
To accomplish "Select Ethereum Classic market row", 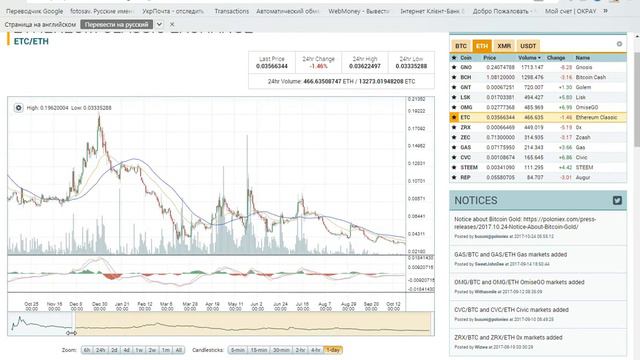I will click(x=538, y=118).
